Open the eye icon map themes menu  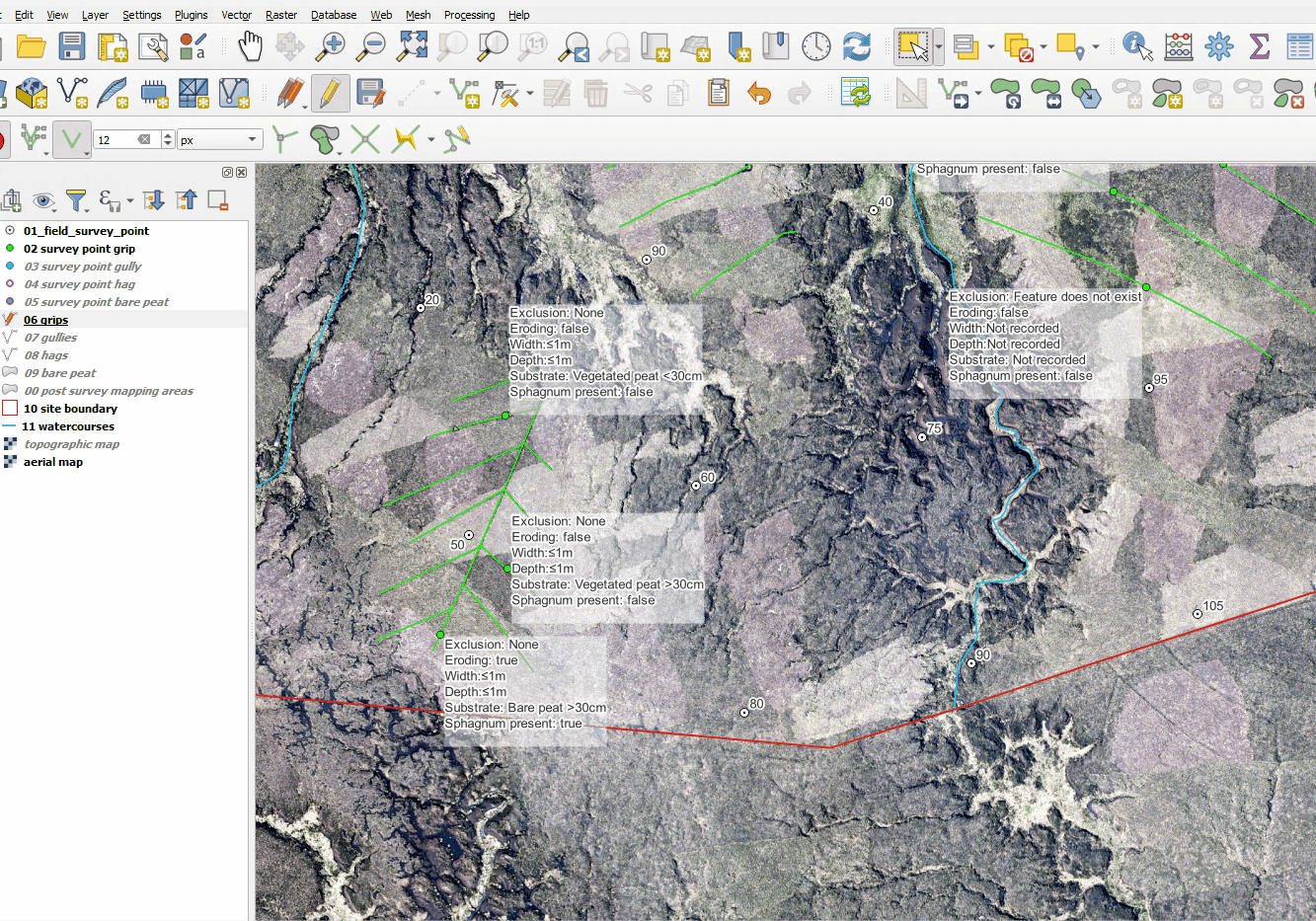pyautogui.click(x=43, y=201)
